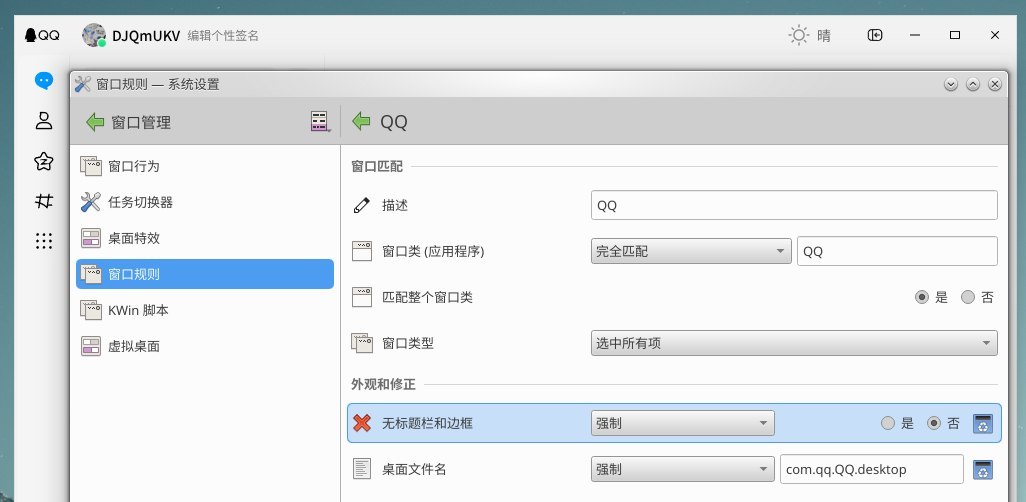Open the QQ contacts icon

coord(43,121)
